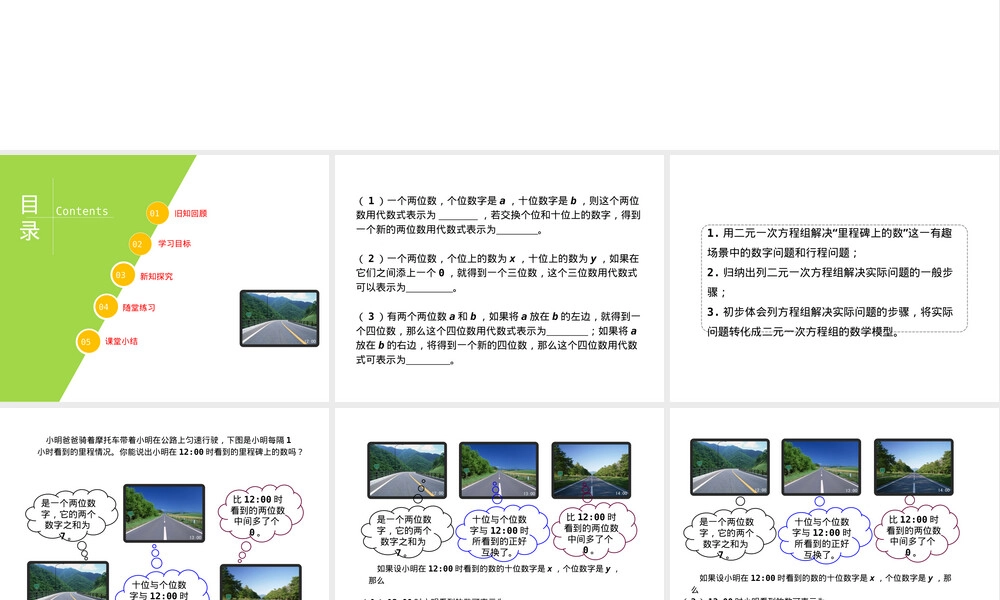Click objective 3 about 初步体会列方程组
Image resolution: width=1000 pixels, height=600 pixels.
tap(829, 321)
